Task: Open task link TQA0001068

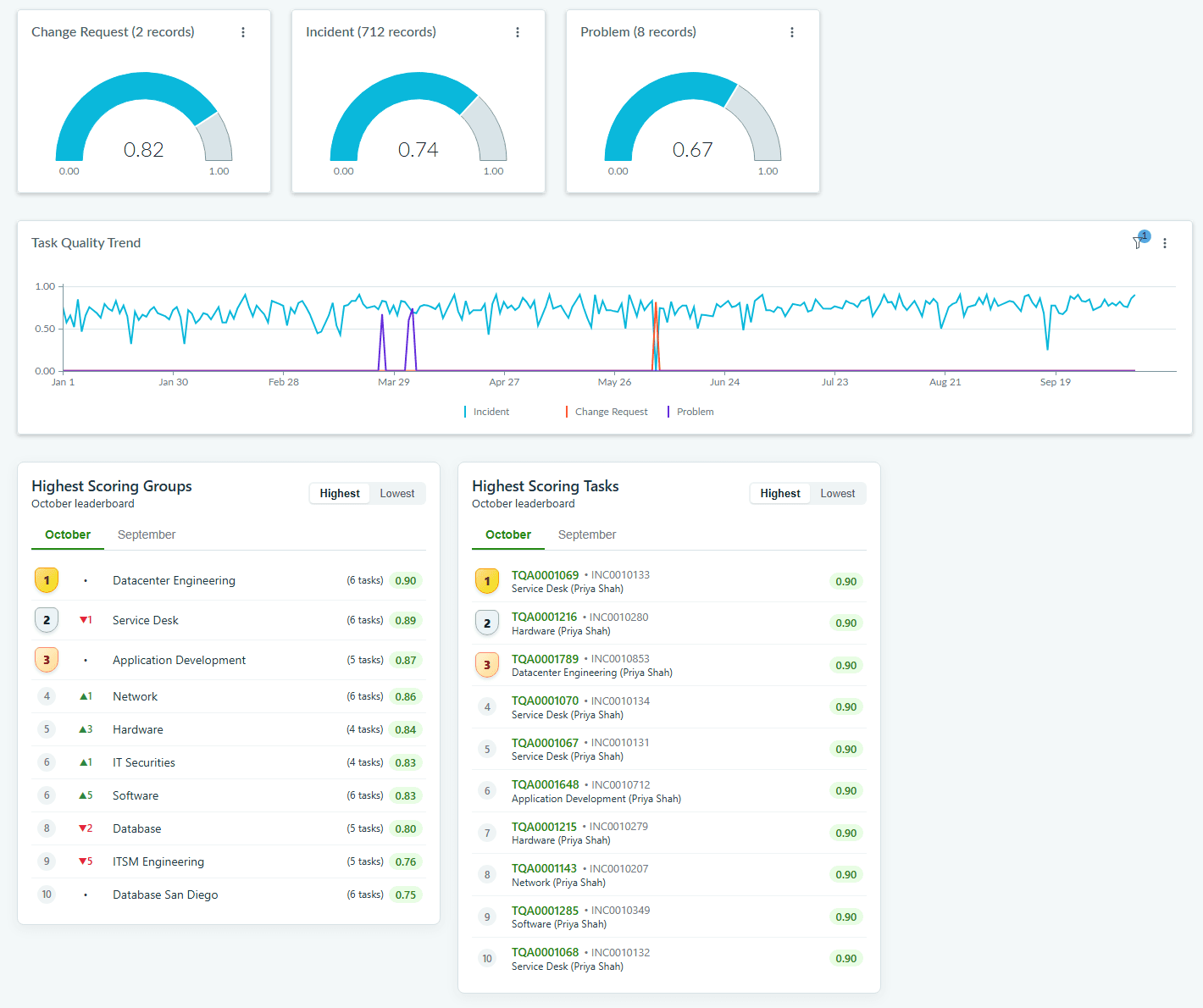Action: click(x=545, y=952)
